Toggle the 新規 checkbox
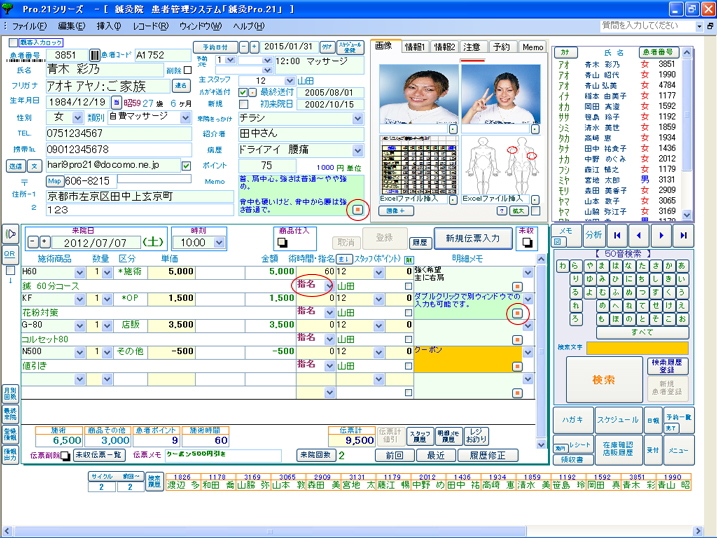The image size is (717, 538). coord(244,104)
